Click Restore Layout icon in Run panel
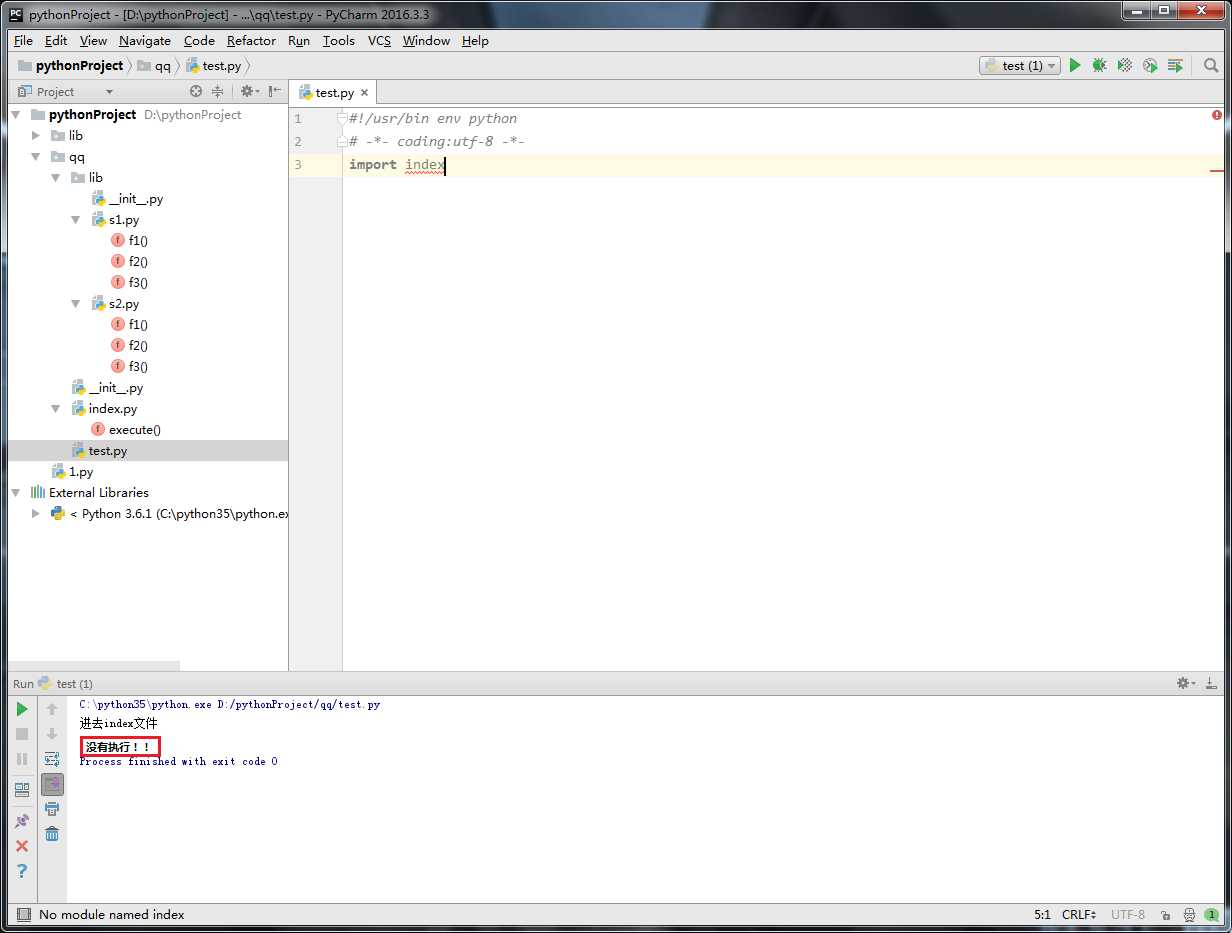Screen dimensions: 1232x933 [22, 789]
